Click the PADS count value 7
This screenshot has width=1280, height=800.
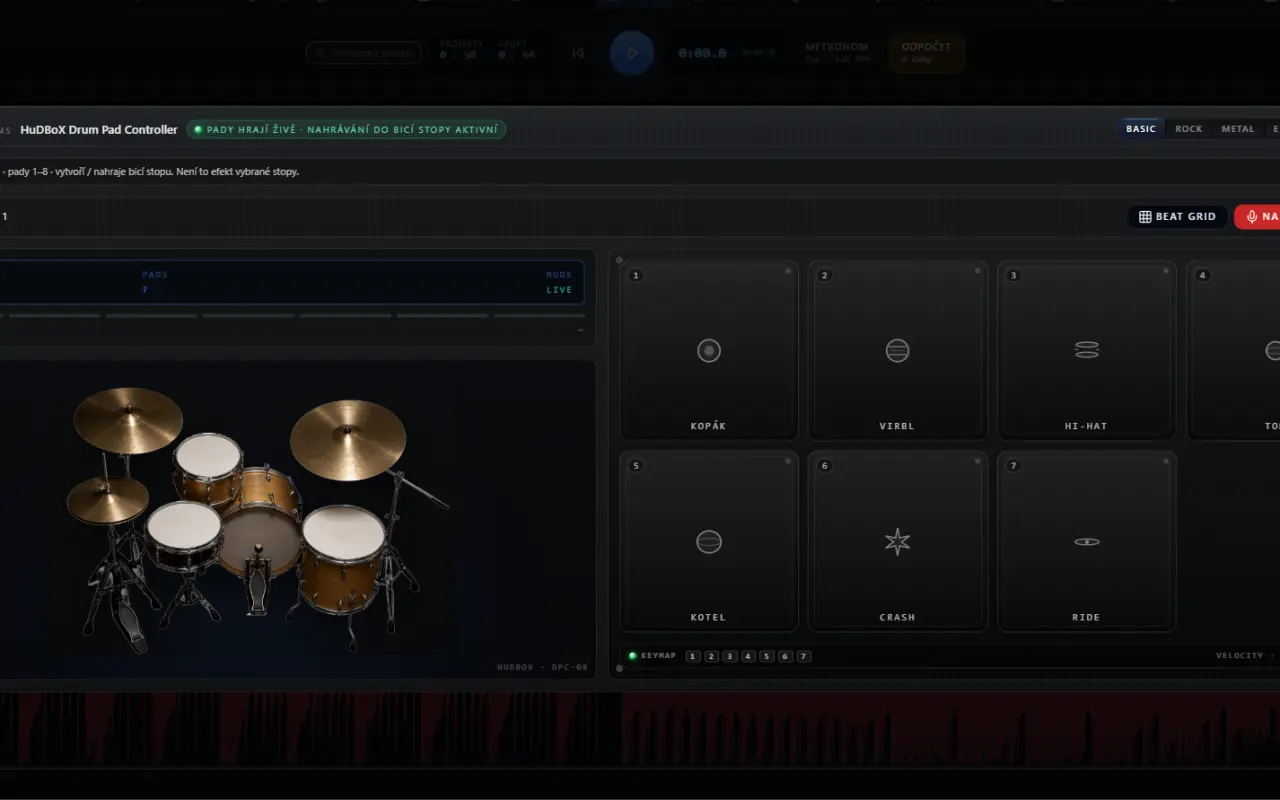coord(145,290)
